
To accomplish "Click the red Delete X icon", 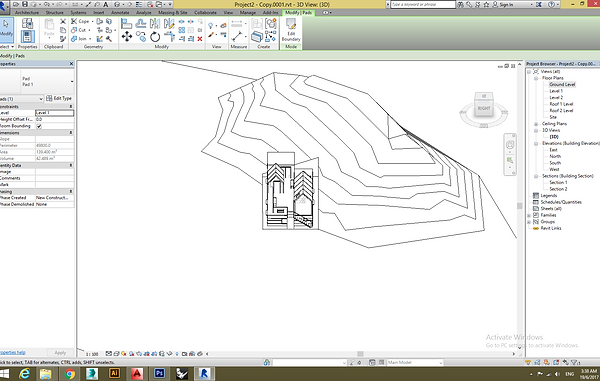I will [x=200, y=39].
